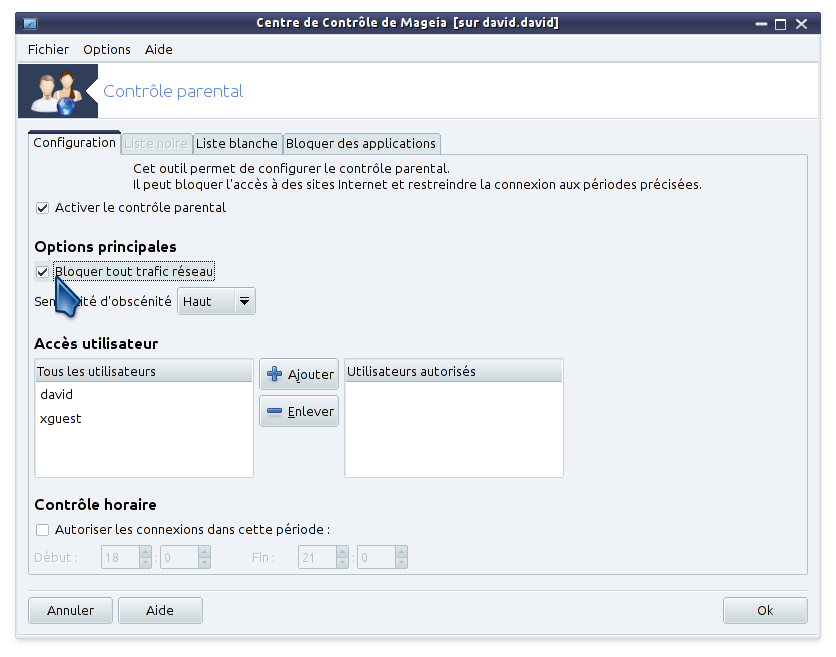The width and height of the screenshot is (836, 657).
Task: Increase the Fin minute with up arrow
Action: tap(401, 552)
